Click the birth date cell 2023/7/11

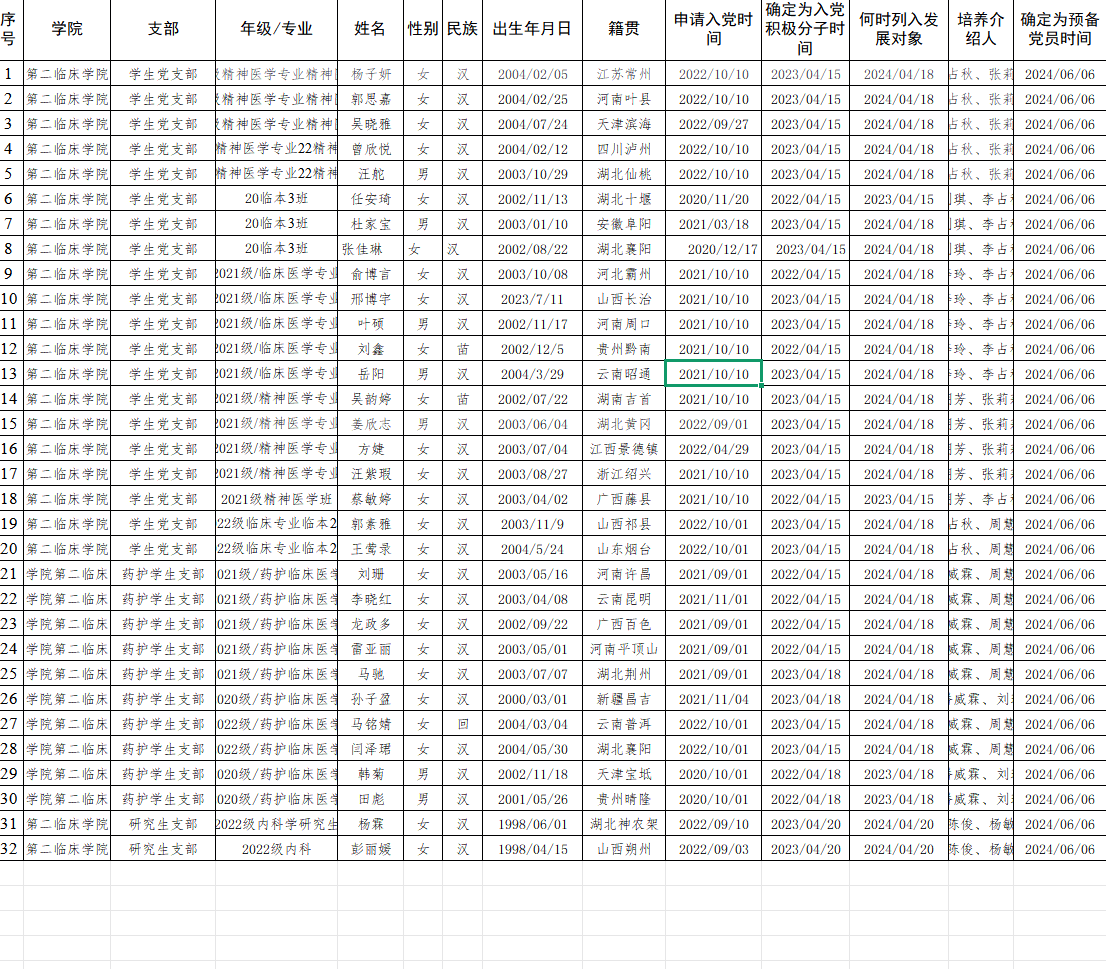532,299
